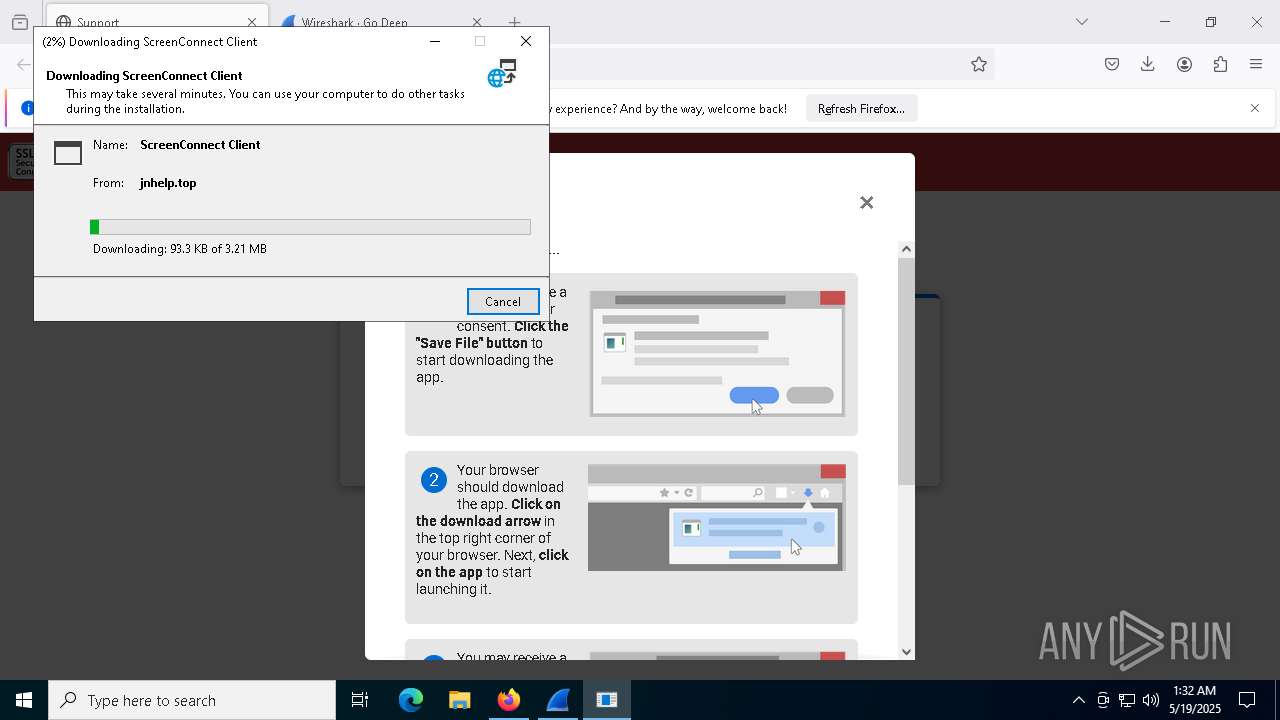Switch to Firefox on the taskbar
This screenshot has width=1280, height=720.
[508, 700]
